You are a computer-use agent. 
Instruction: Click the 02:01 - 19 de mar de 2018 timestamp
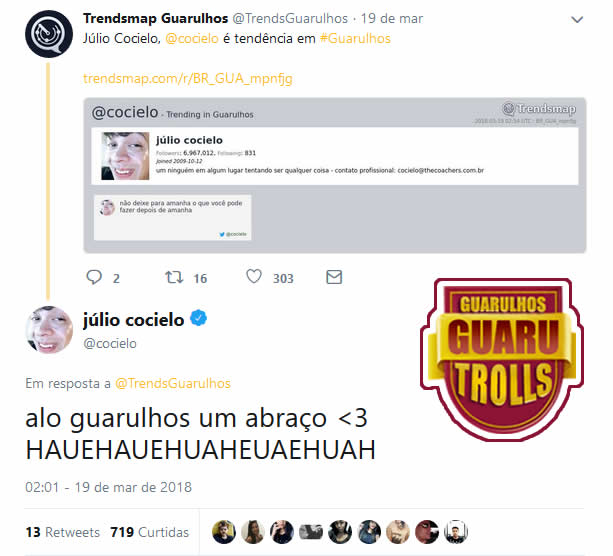[x=108, y=487]
